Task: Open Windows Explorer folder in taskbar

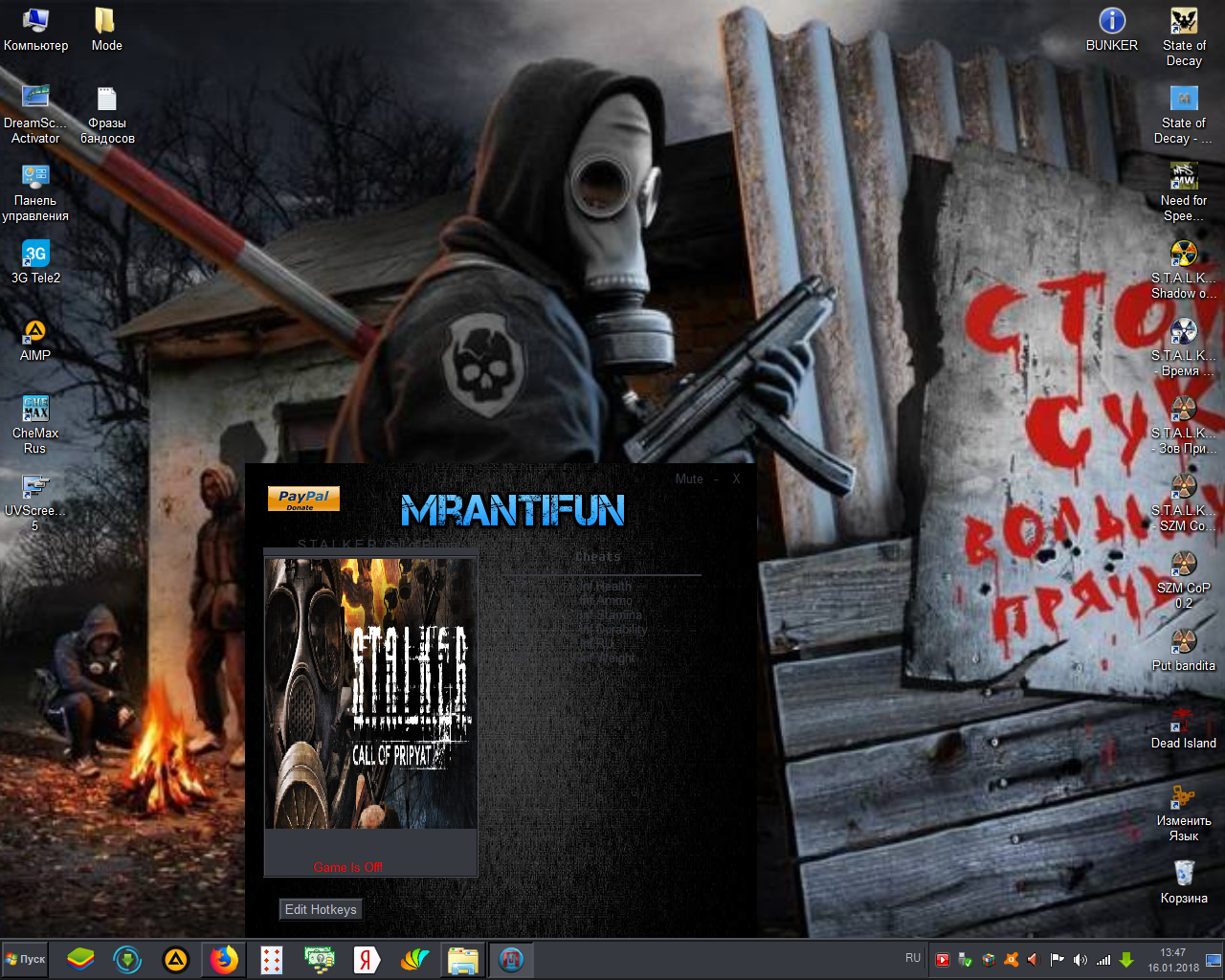Action: [x=463, y=959]
